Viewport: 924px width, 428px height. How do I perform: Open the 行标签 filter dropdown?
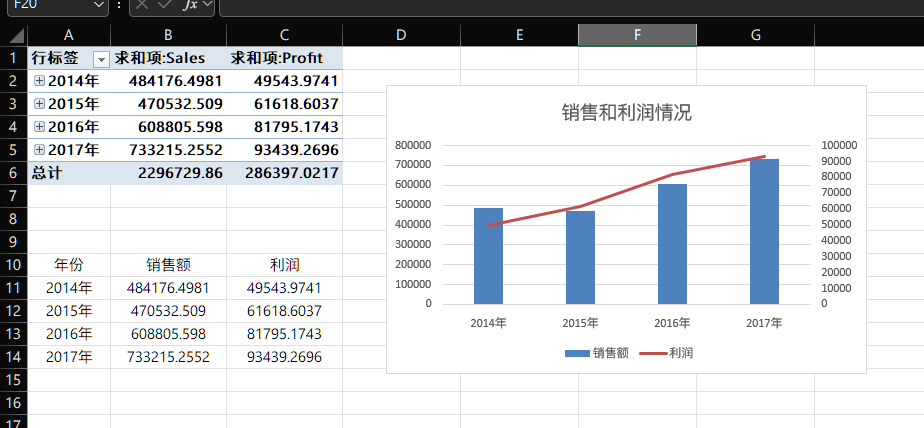click(100, 59)
